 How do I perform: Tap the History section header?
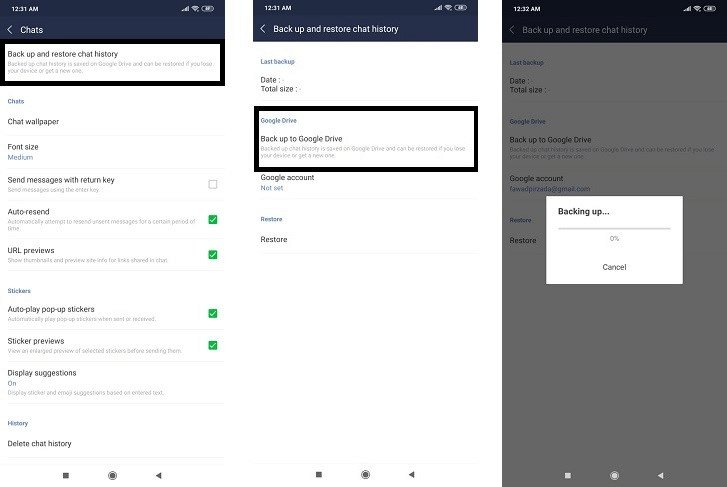pos(18,423)
